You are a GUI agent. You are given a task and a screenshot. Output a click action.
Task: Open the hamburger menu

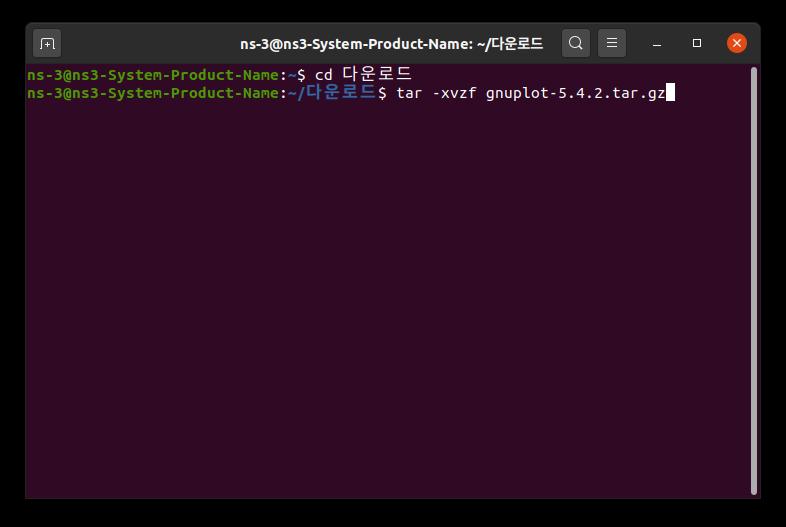pyautogui.click(x=612, y=43)
